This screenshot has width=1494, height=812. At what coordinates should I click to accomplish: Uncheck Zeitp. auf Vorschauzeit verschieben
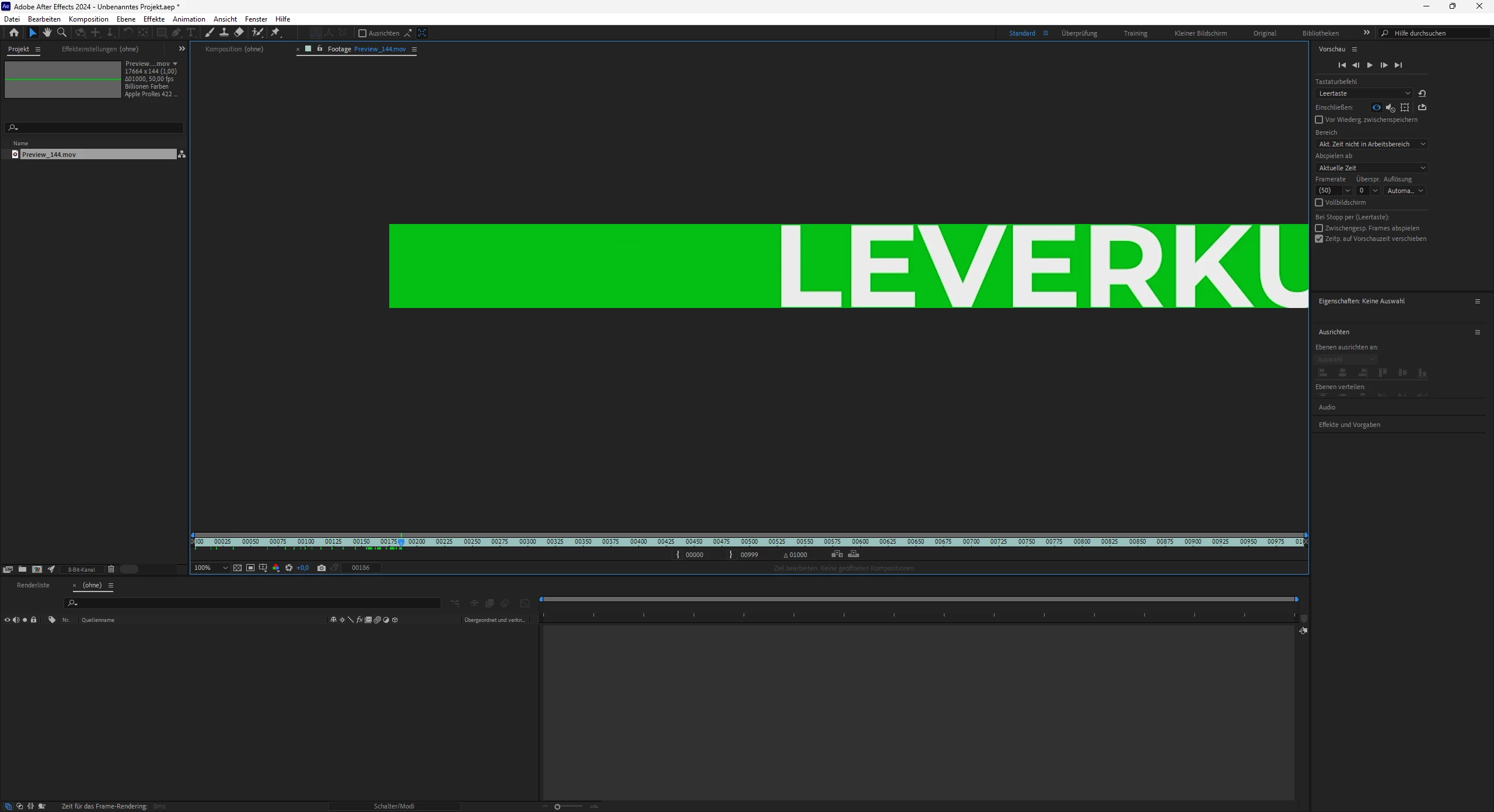point(1319,239)
